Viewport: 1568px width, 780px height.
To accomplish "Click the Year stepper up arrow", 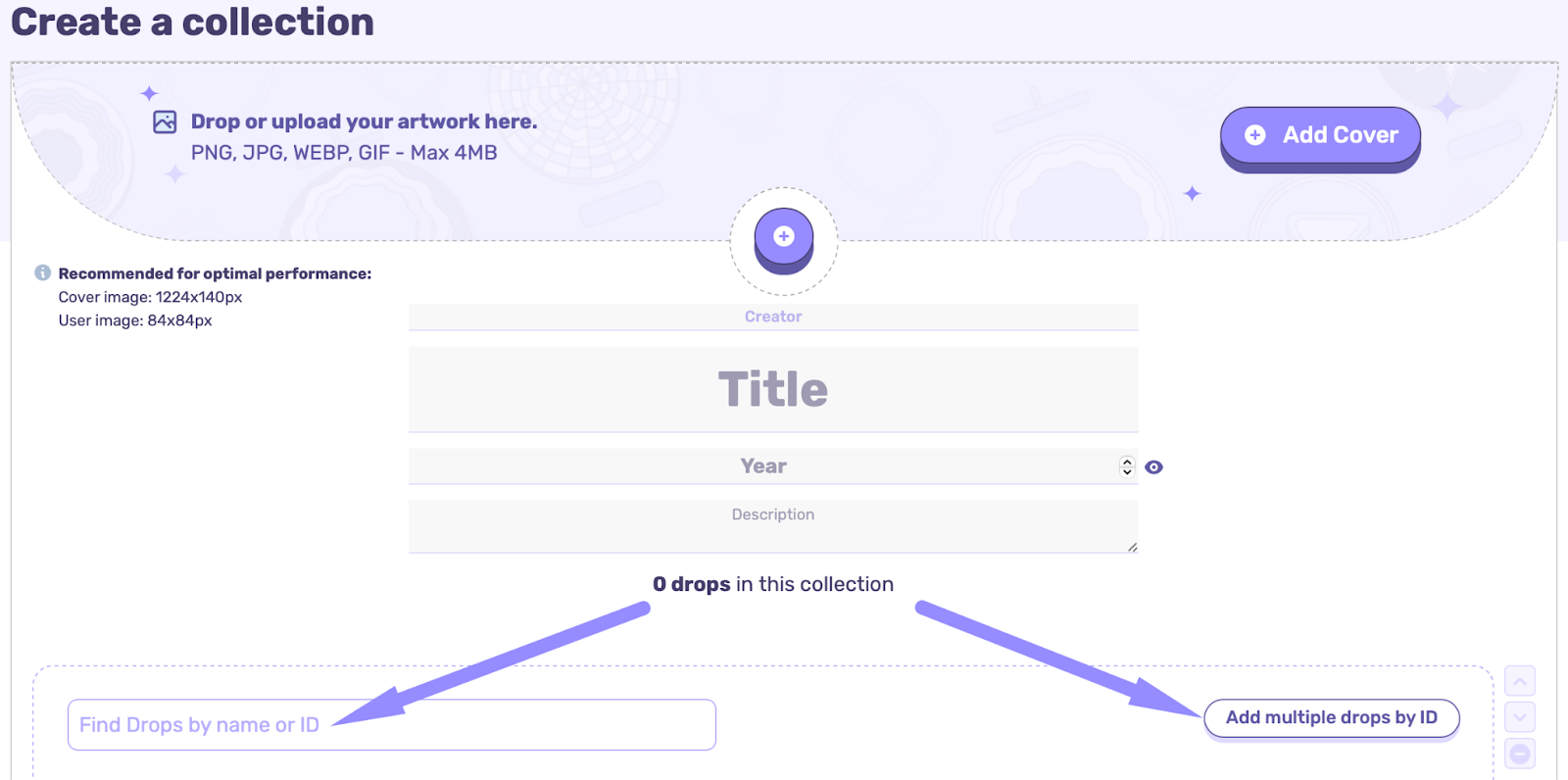I will point(1127,462).
